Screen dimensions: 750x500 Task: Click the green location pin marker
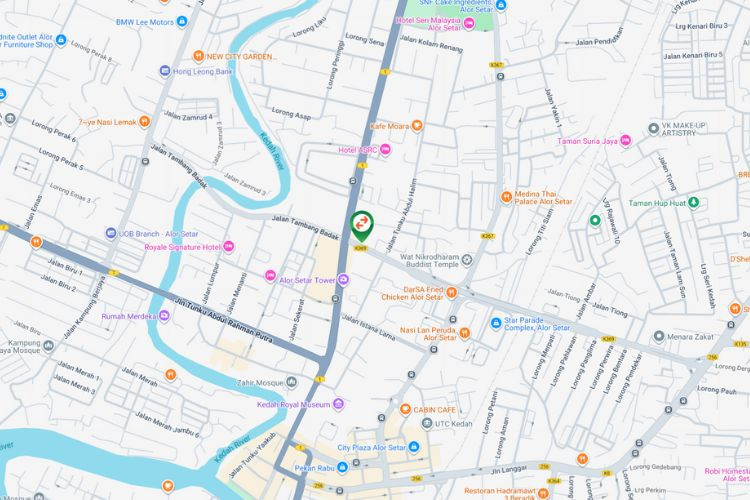pyautogui.click(x=362, y=226)
